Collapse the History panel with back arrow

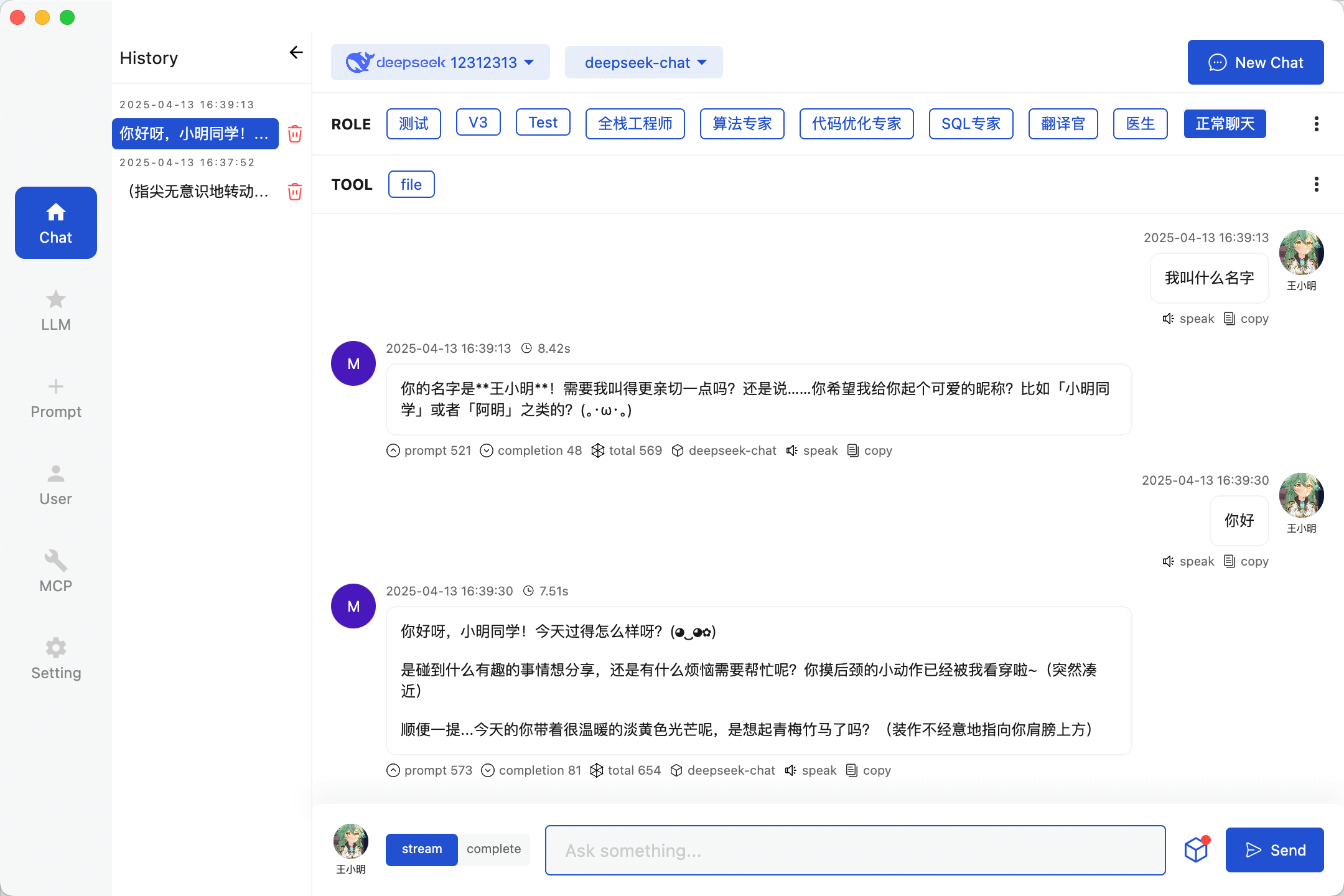pos(296,53)
